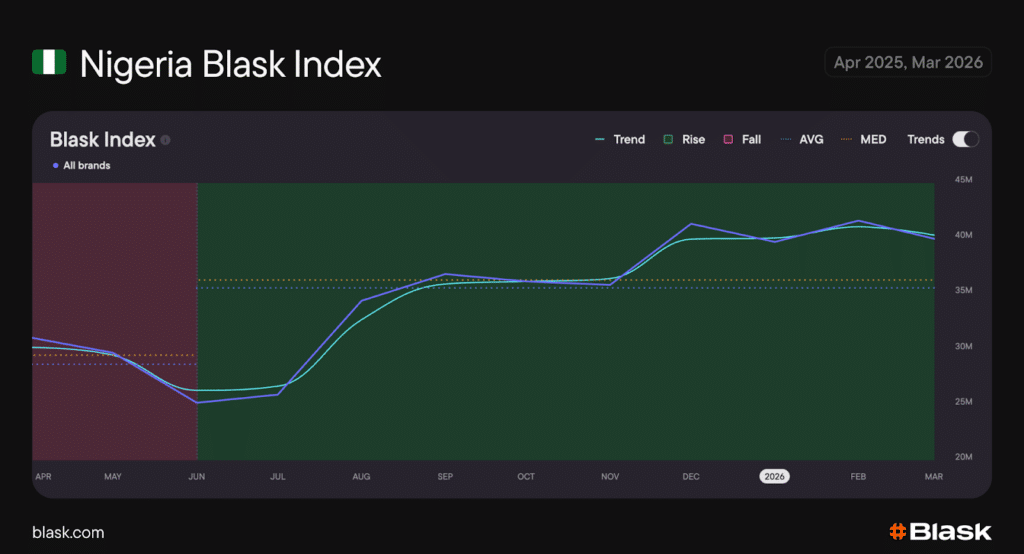The height and width of the screenshot is (554, 1024).
Task: Click the info icon beside Blask Index
Action: [166, 140]
